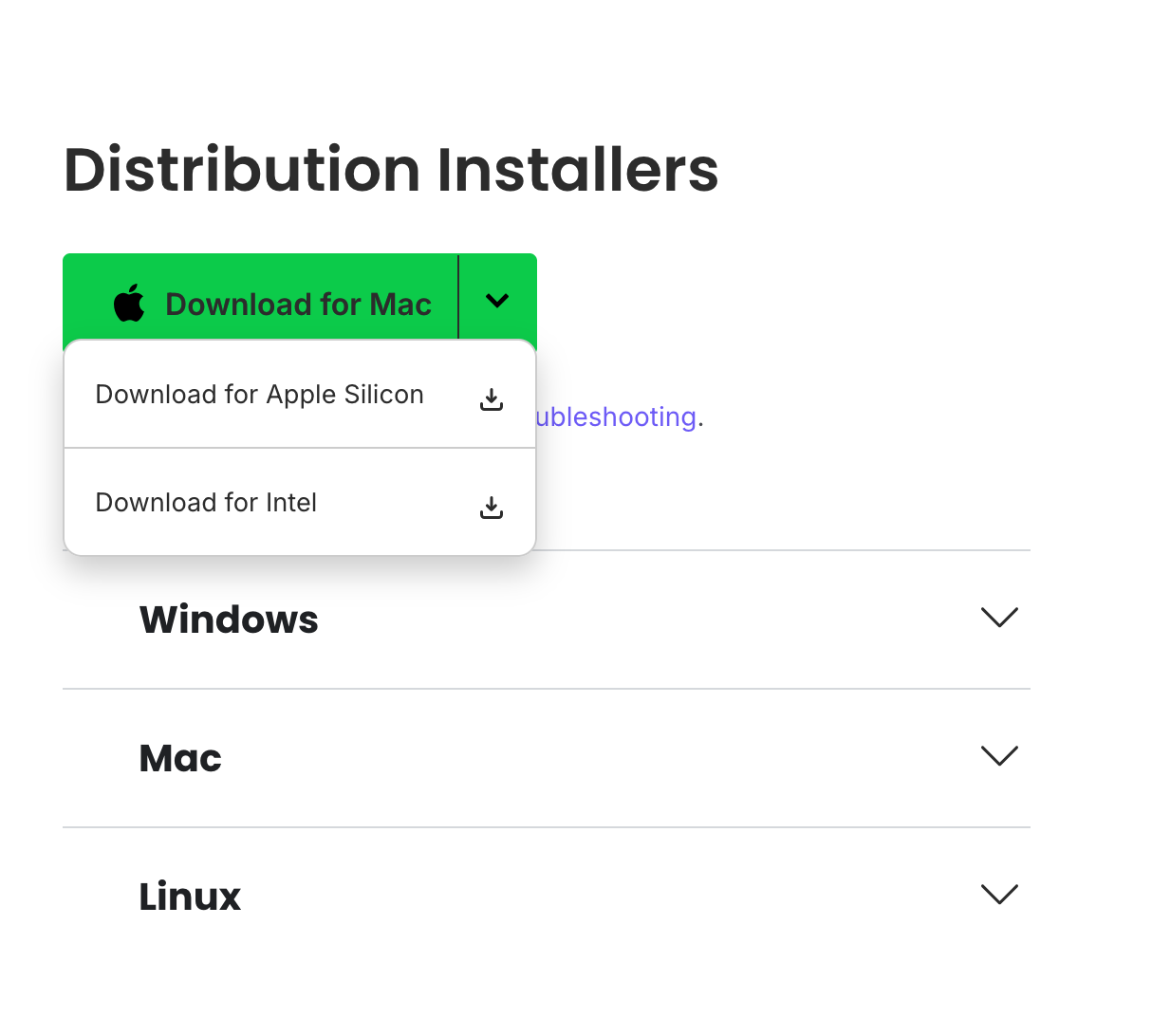Click the chevron icon in the Mac row
The image size is (1152, 1036).
[999, 756]
